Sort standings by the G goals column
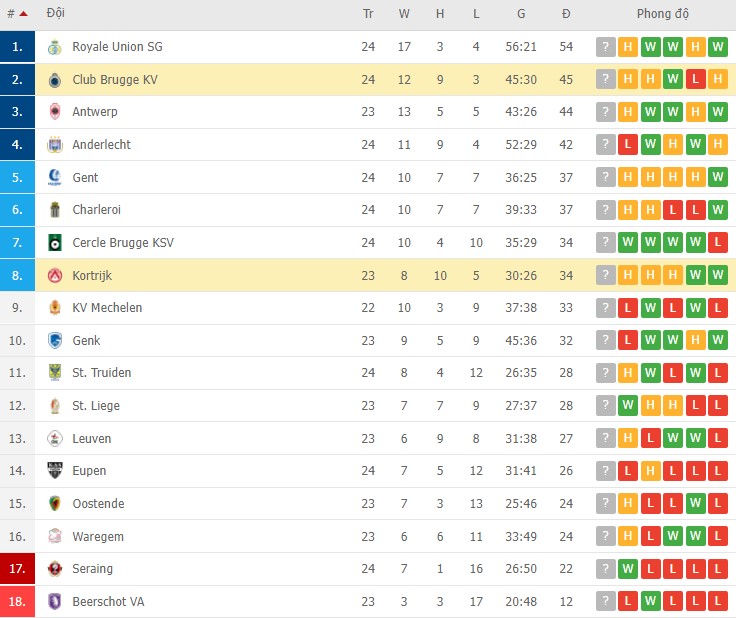The image size is (736, 618). tap(521, 14)
